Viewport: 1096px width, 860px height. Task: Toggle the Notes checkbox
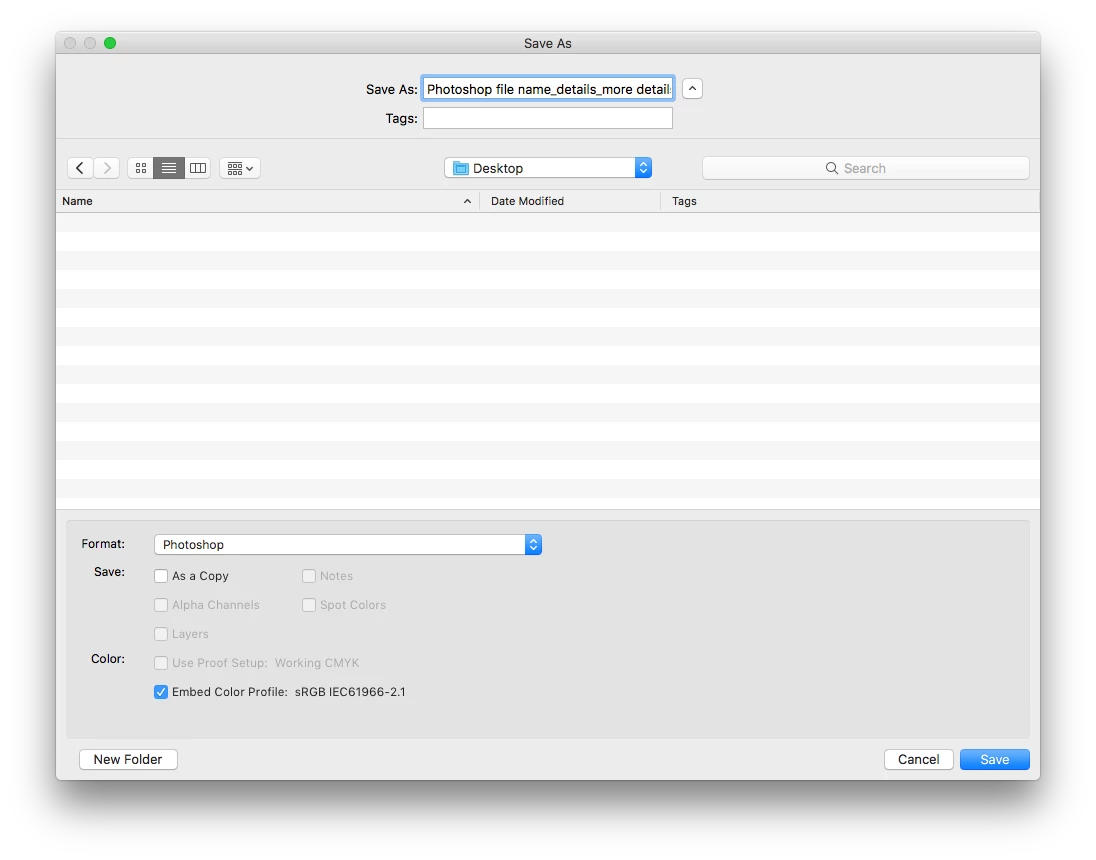pos(309,576)
